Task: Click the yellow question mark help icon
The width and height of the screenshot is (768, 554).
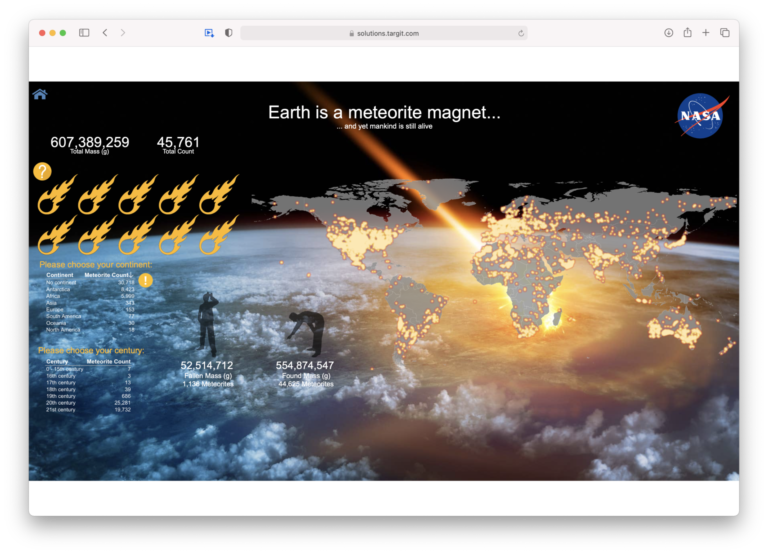Action: (x=43, y=171)
